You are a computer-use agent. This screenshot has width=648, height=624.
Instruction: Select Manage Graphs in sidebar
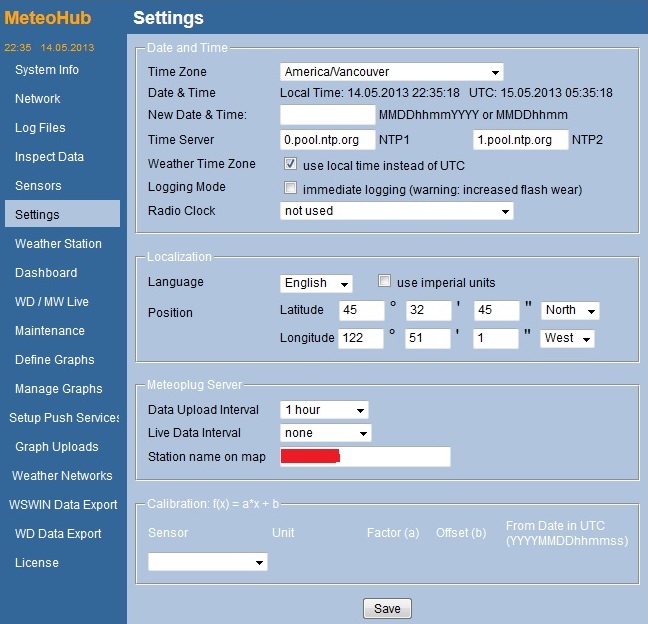59,389
